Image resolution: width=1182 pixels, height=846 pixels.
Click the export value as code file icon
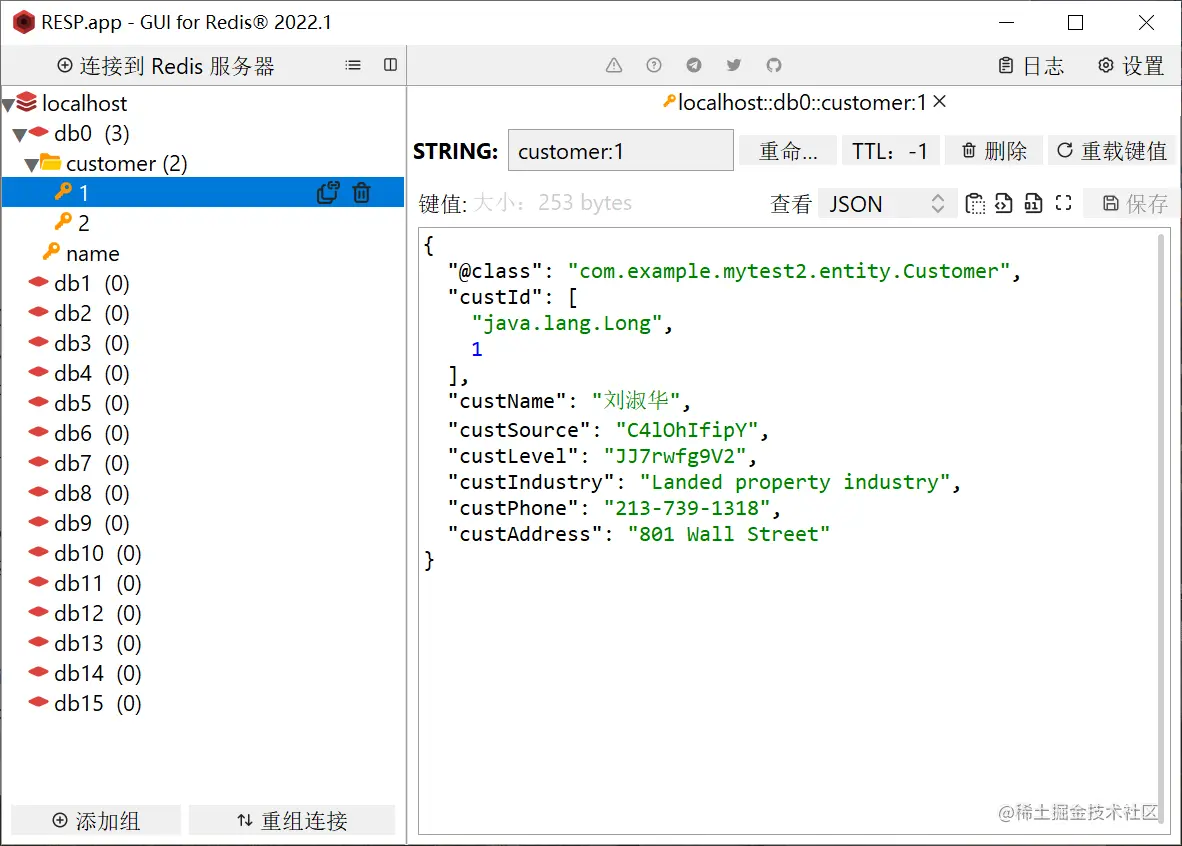pos(1003,203)
